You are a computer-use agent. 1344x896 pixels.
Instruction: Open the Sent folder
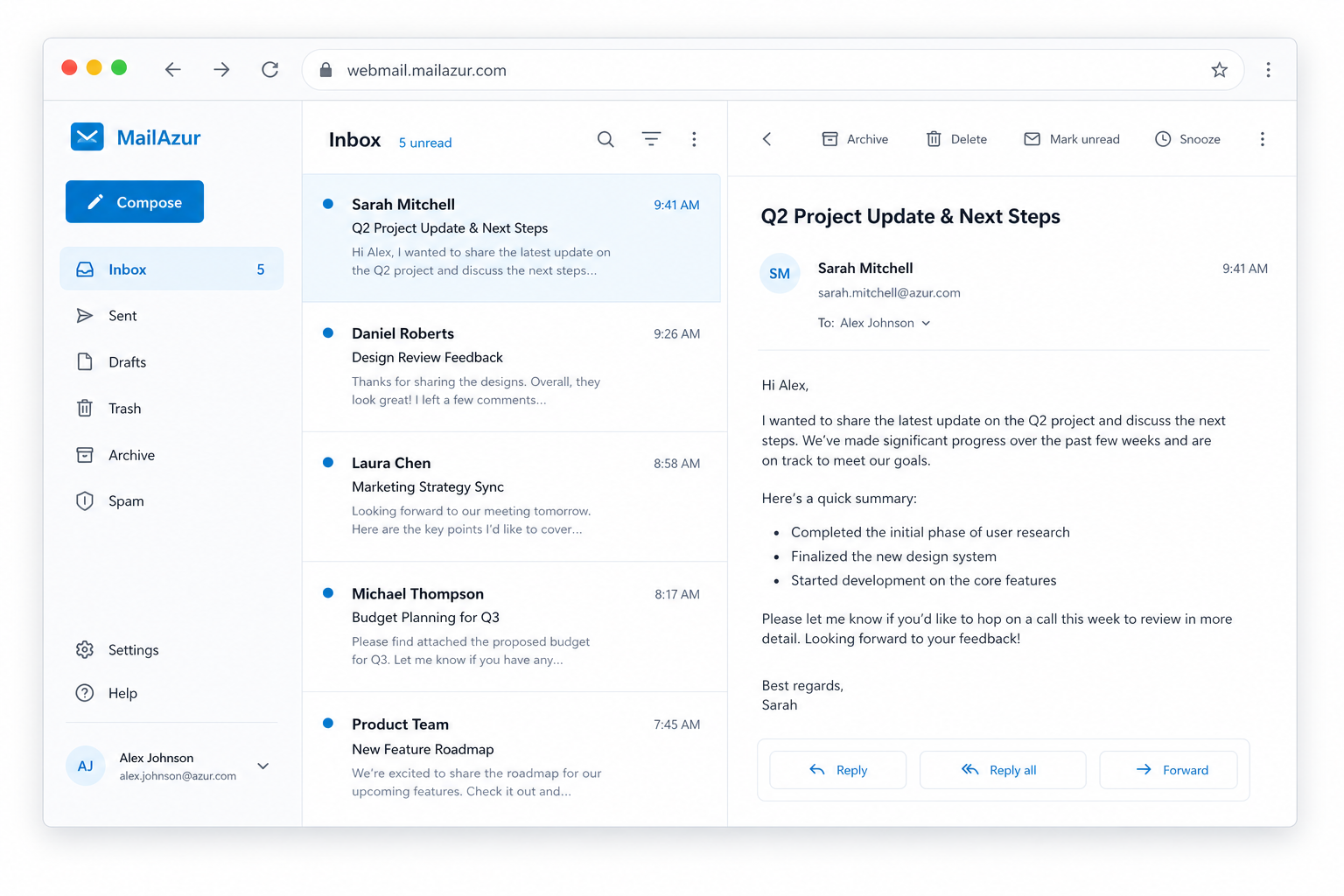point(171,316)
